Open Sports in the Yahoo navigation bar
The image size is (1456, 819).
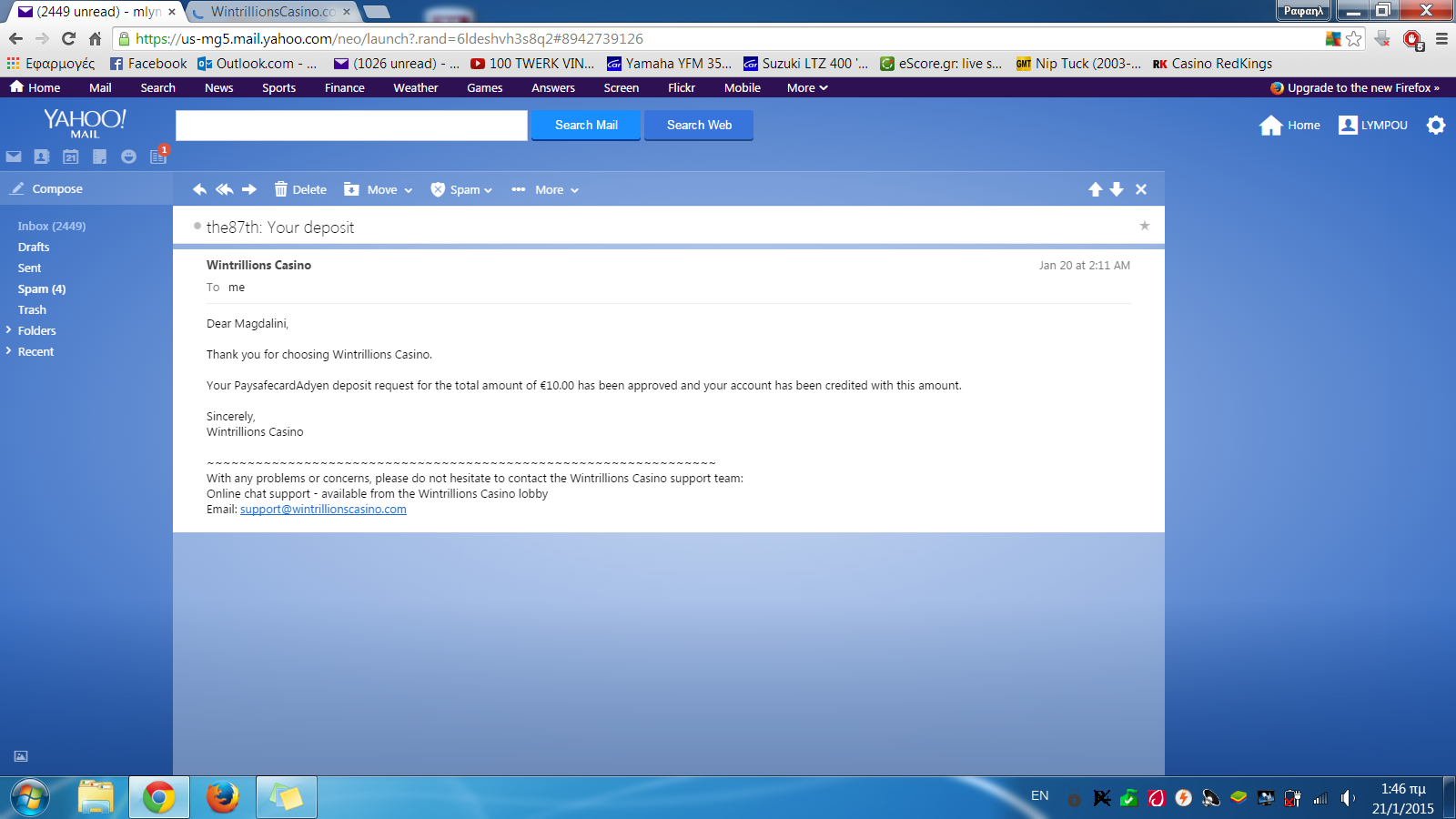(279, 87)
